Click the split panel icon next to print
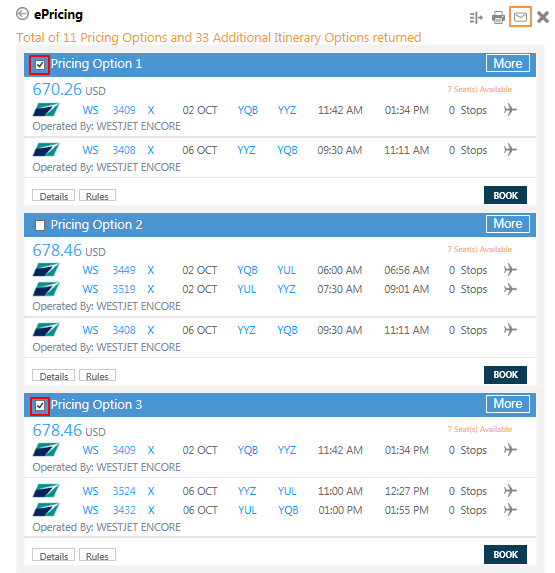555x573 pixels. 476,17
